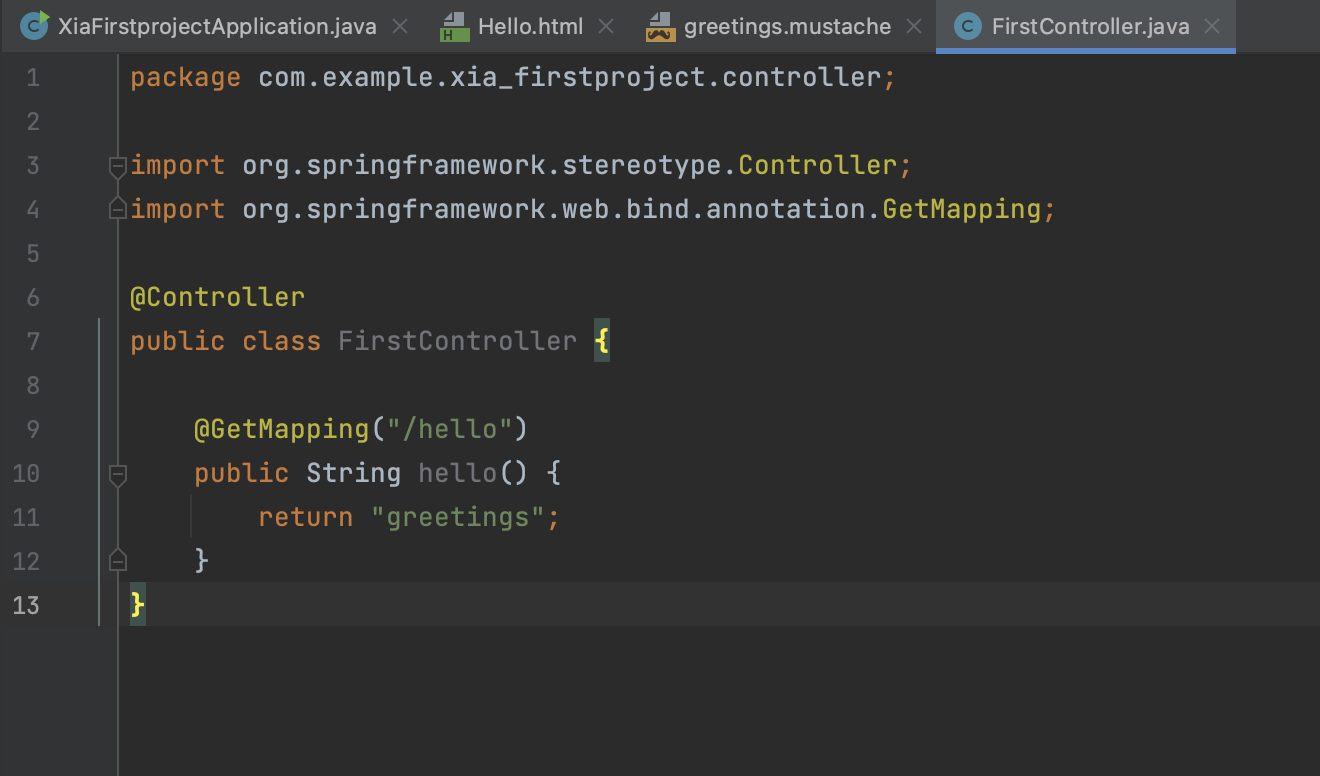The height and width of the screenshot is (776, 1320).
Task: Click the mustache file icon on greetings tab
Action: (661, 27)
